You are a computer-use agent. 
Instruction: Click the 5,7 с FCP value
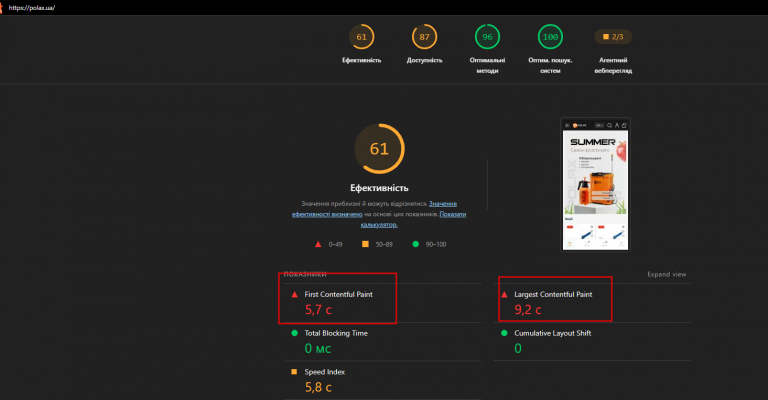318,310
